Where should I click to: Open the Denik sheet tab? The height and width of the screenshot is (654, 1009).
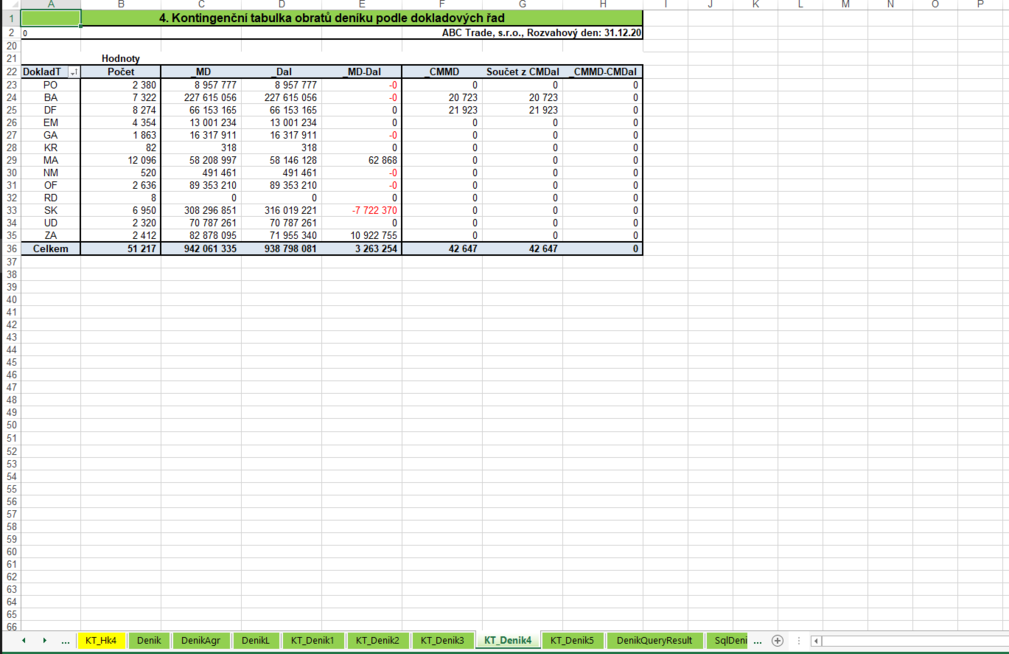(149, 640)
